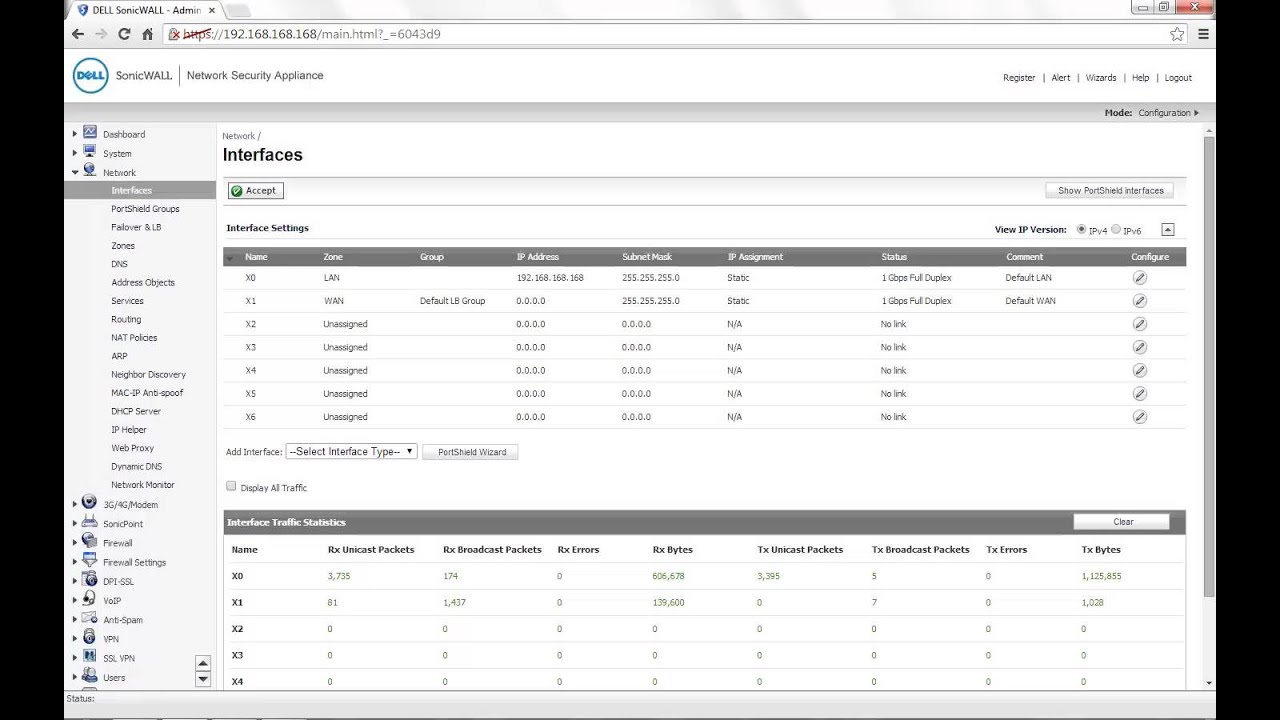
Task: Open the 3G/4G/Modem icon
Action: pos(90,503)
